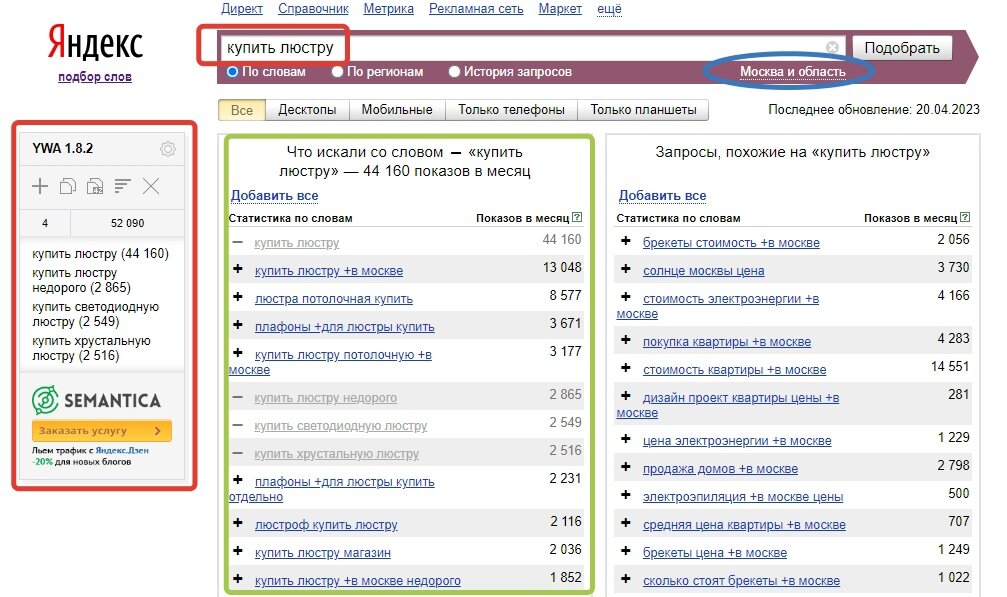Screen dimensions: 1007x597
Task: Open 'купить люстру потолочную +в москве' link
Action: pos(330,362)
